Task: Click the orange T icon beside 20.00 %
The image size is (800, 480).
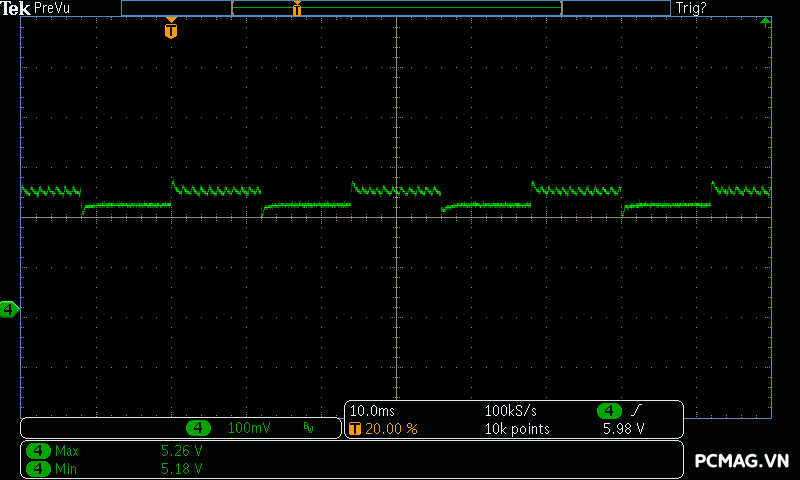Action: 355,428
